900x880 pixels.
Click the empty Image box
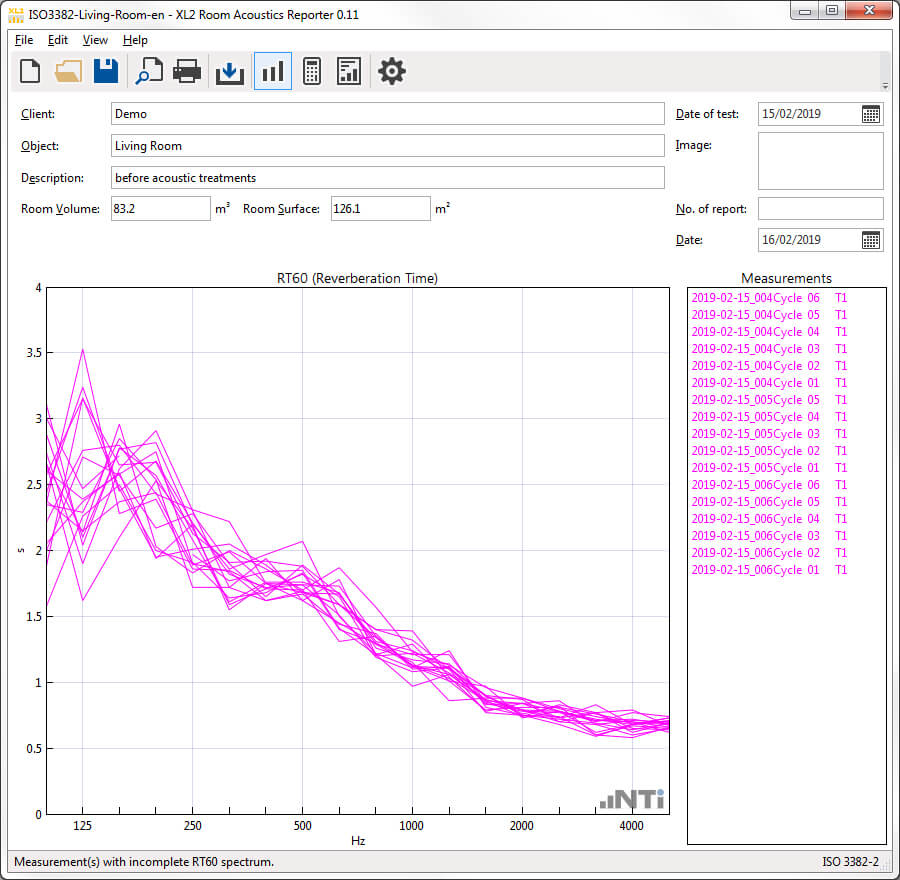coord(820,161)
